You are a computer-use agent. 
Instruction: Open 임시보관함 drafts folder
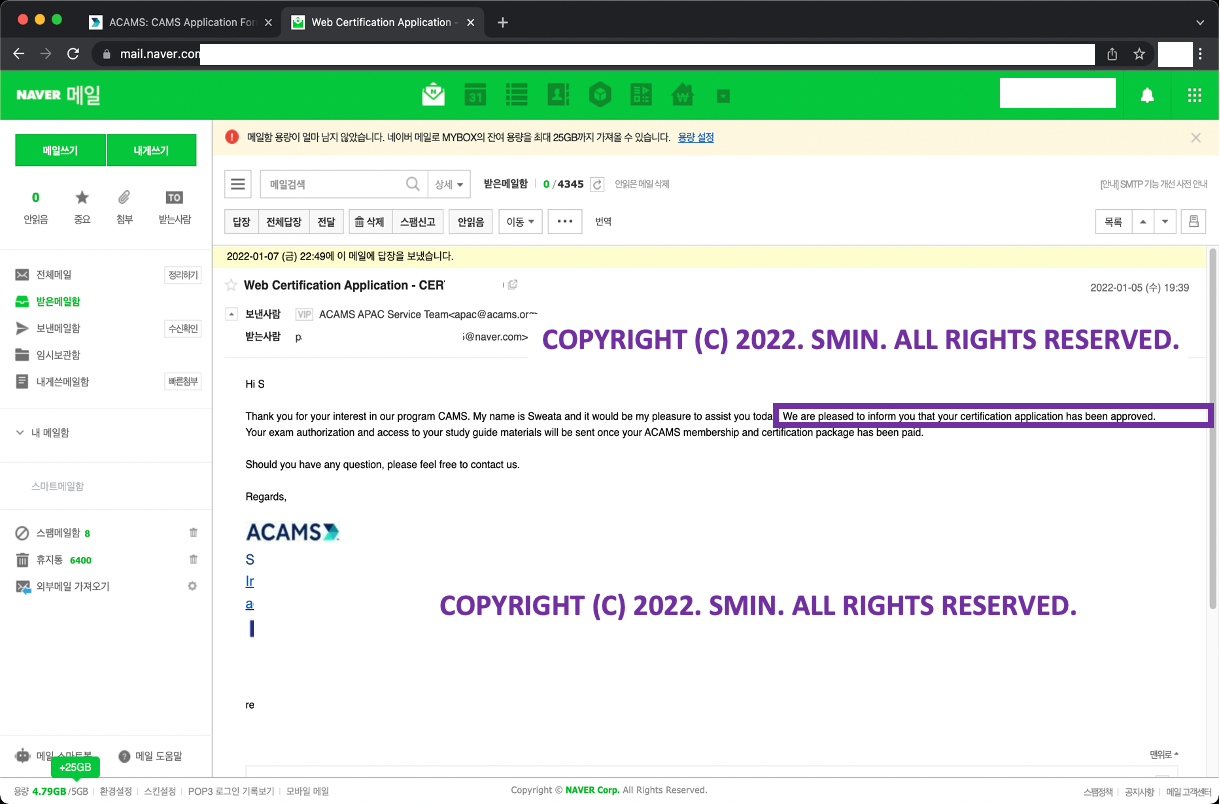click(x=58, y=355)
